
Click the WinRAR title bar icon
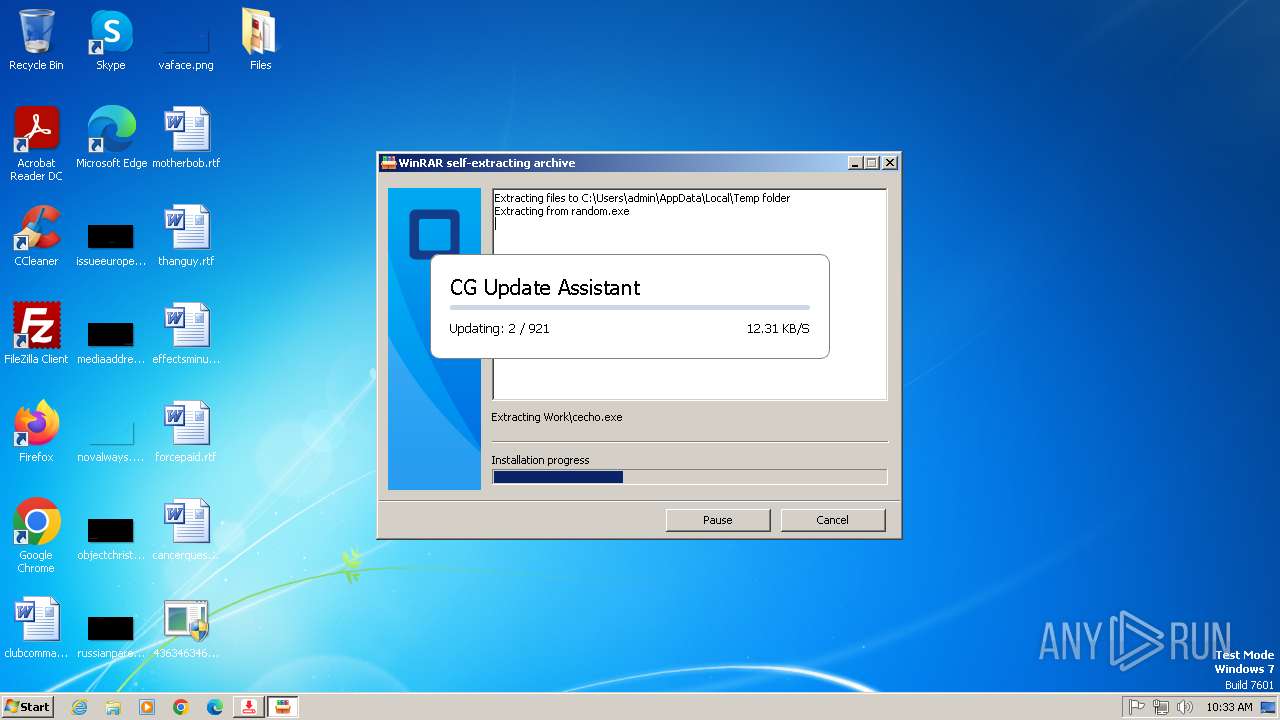click(389, 163)
